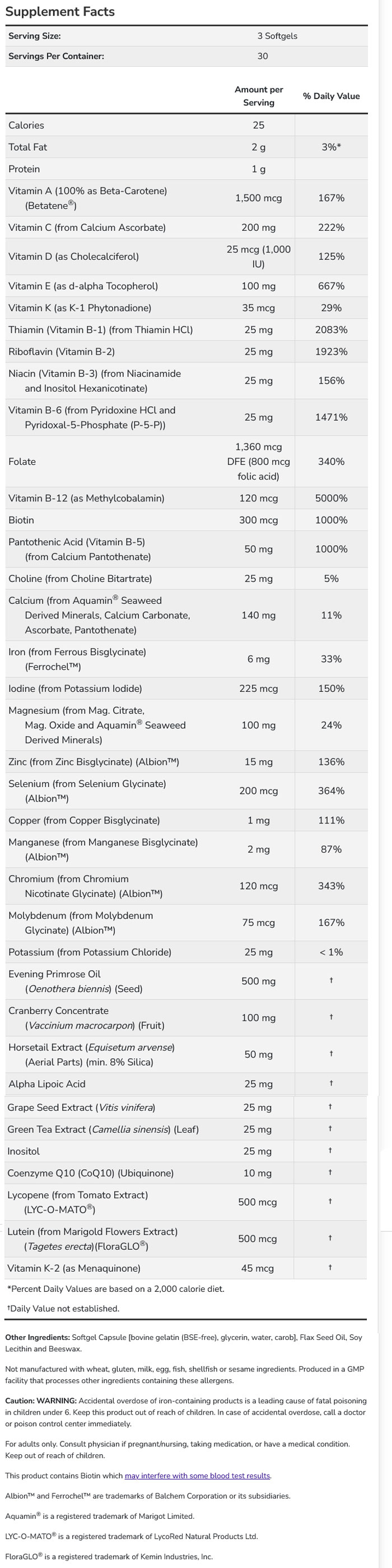This screenshot has height=1568, width=392.
Task: Click the Caution: WARNING text
Action: (41, 1401)
